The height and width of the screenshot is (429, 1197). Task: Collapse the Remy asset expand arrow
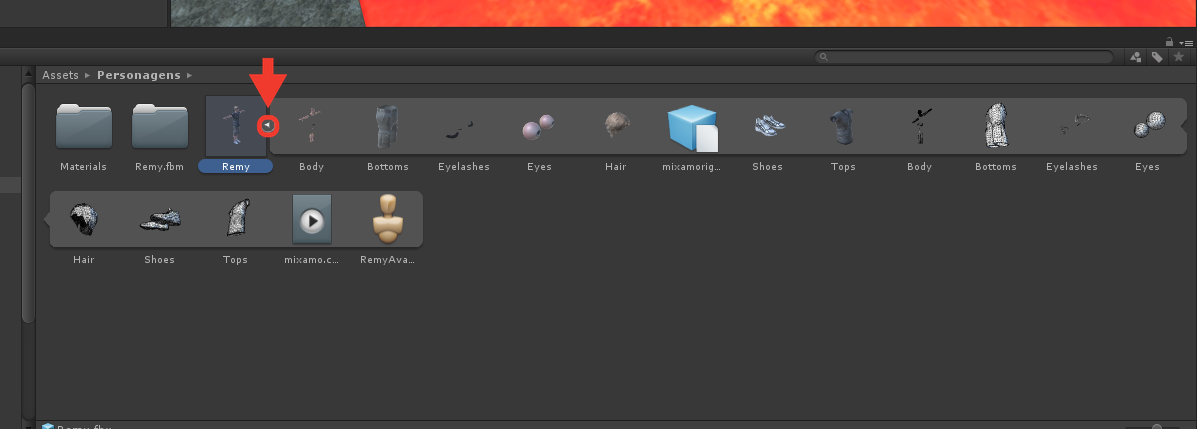[267, 124]
